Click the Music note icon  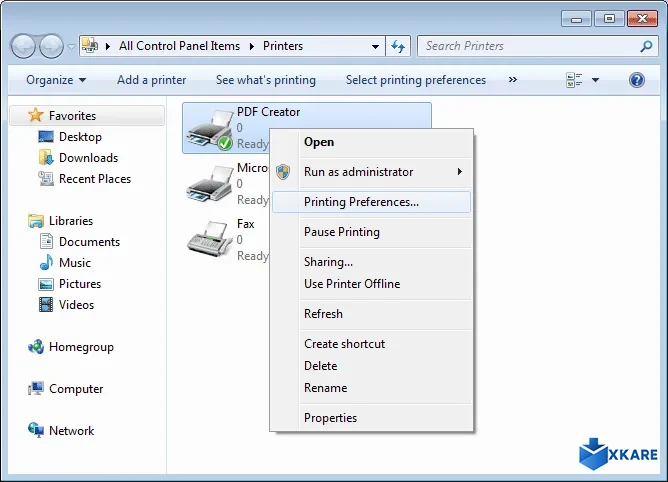pyautogui.click(x=46, y=262)
